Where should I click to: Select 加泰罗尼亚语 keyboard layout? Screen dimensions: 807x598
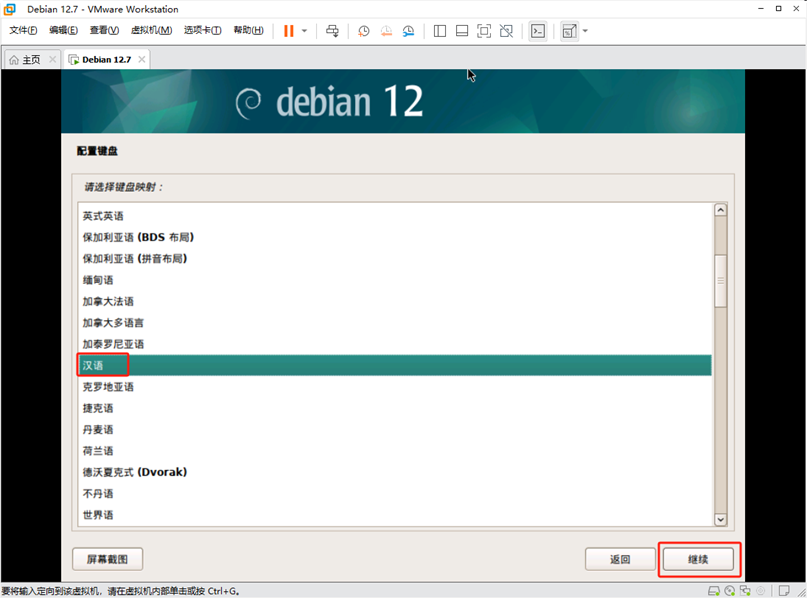tap(395, 344)
